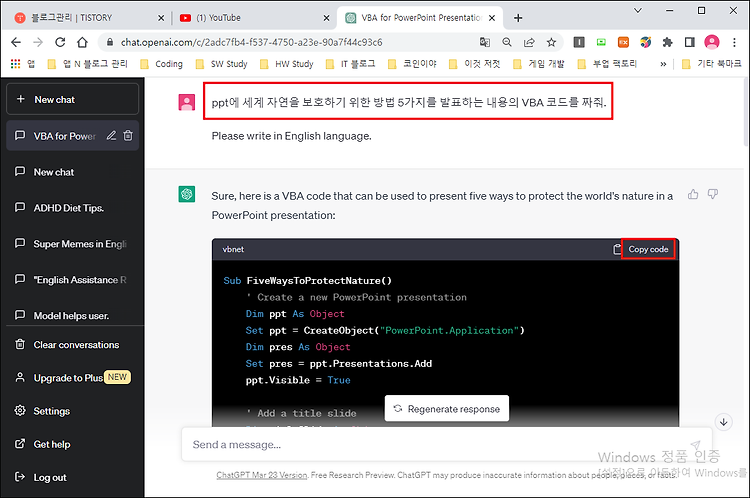Open the Extensions puzzle icon
Image resolution: width=750 pixels, height=498 pixels.
[x=667, y=42]
